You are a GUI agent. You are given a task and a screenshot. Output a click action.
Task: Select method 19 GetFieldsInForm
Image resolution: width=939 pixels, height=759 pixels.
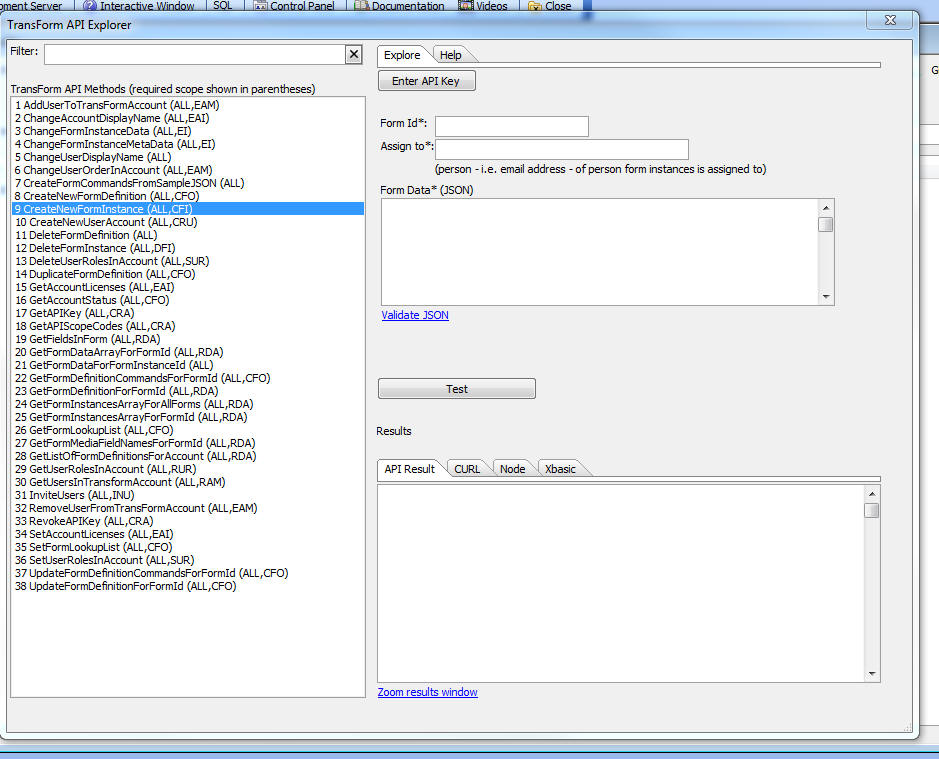(x=187, y=339)
